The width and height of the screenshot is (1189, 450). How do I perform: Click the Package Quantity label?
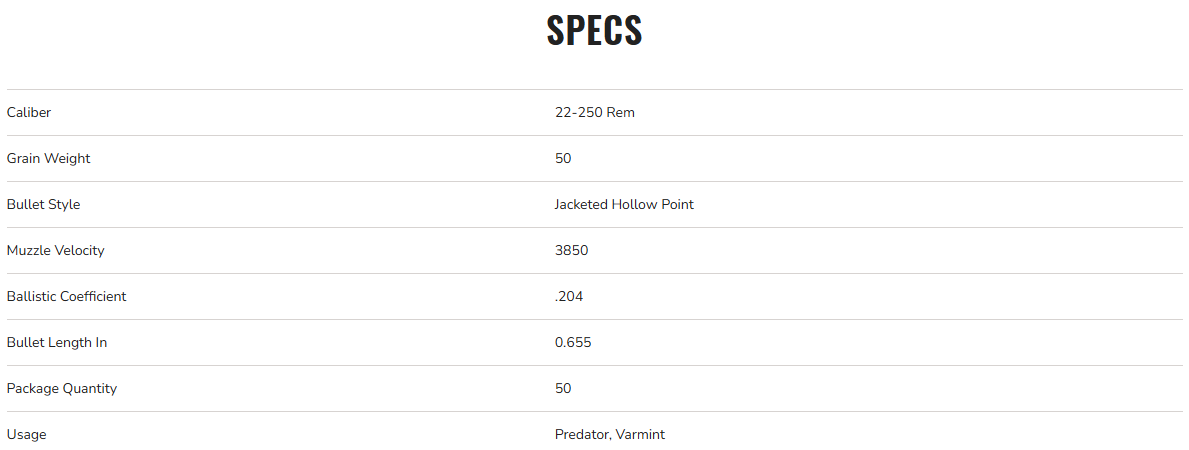(62, 388)
